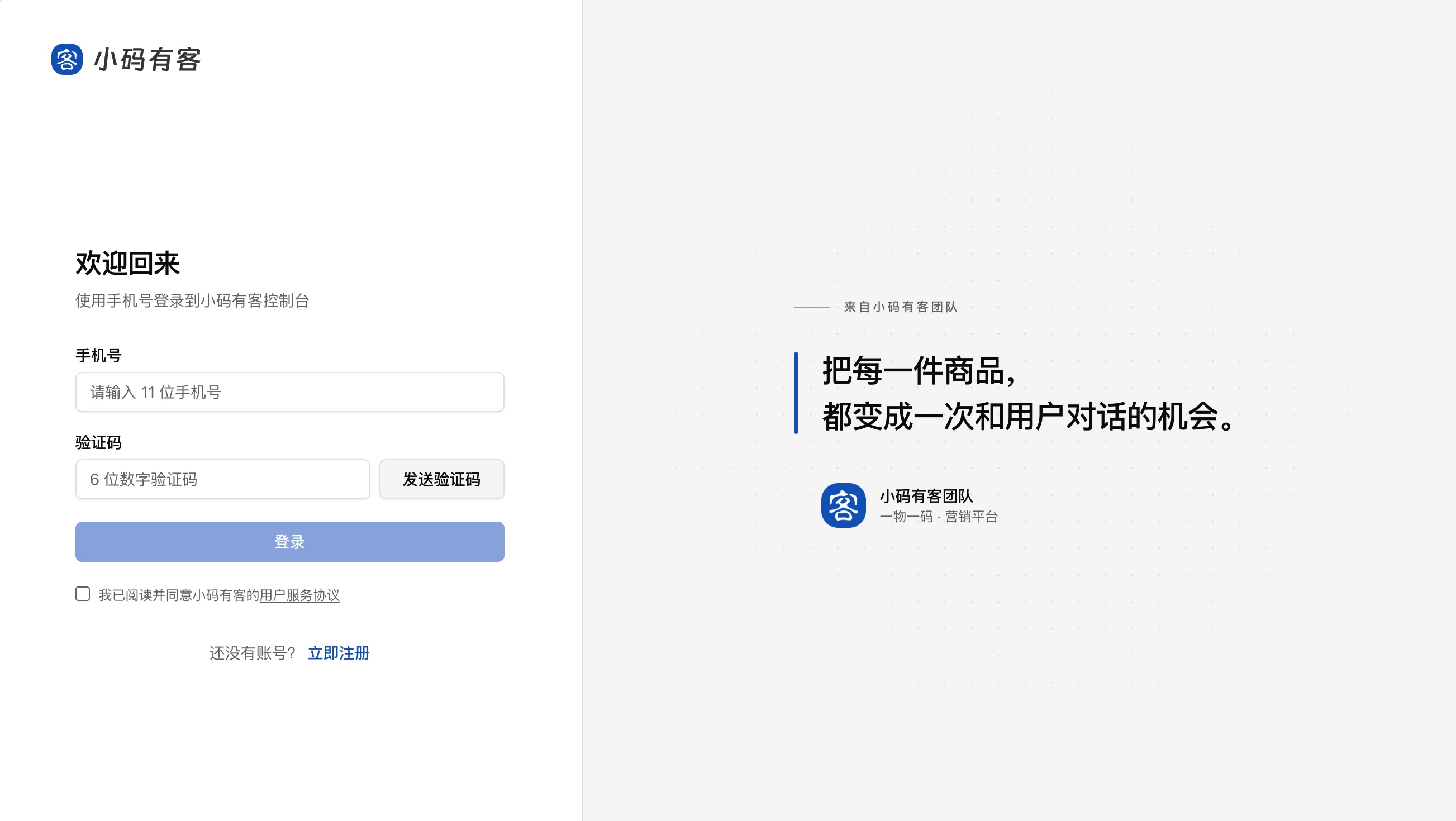Screen dimensions: 1456x821
Task: Click the 登录 login button
Action: (289, 541)
